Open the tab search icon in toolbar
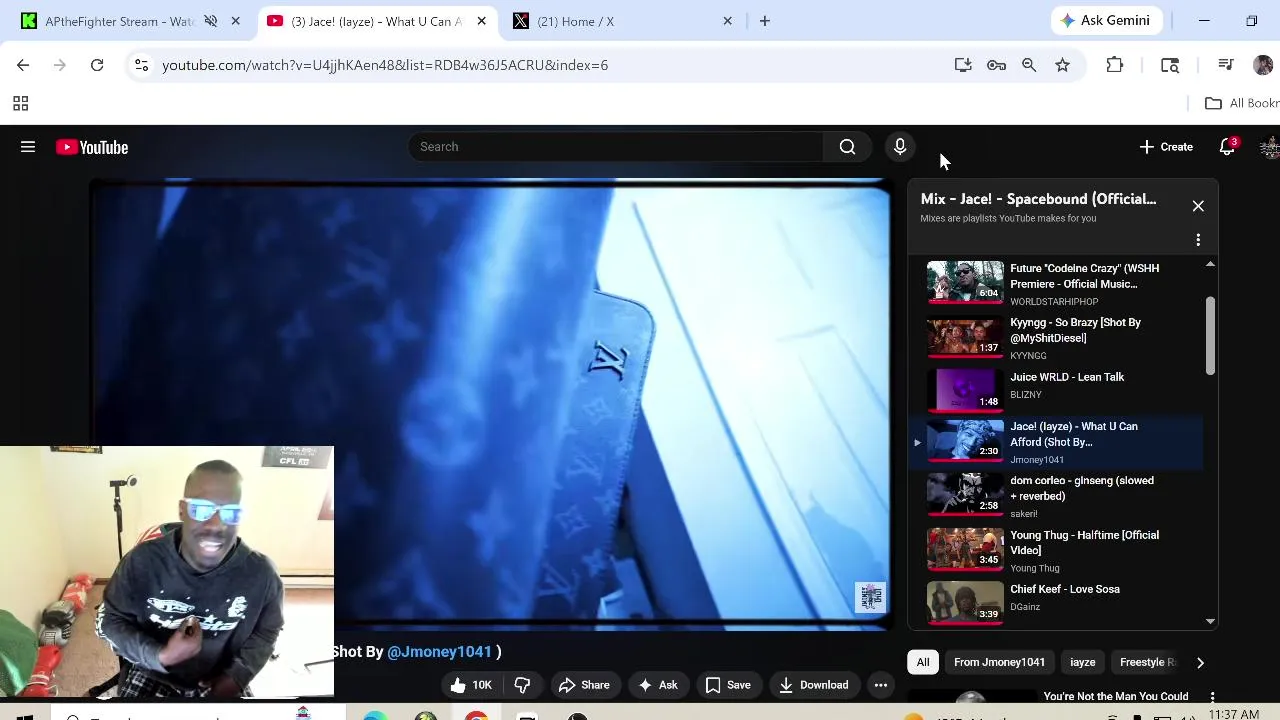1280x720 pixels. pos(1170,65)
